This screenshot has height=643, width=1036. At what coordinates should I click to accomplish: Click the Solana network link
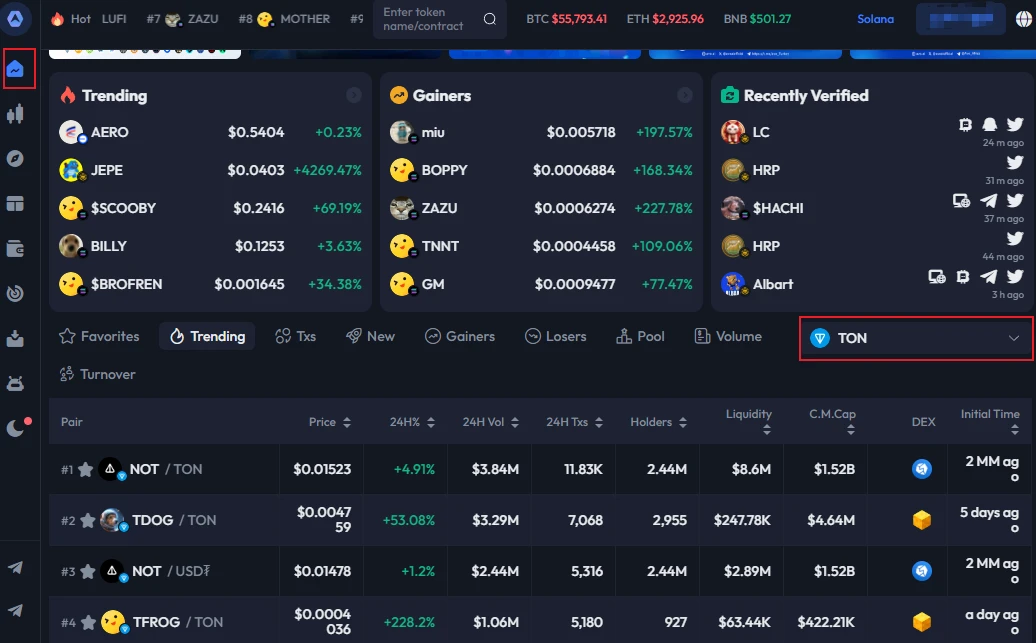875,19
